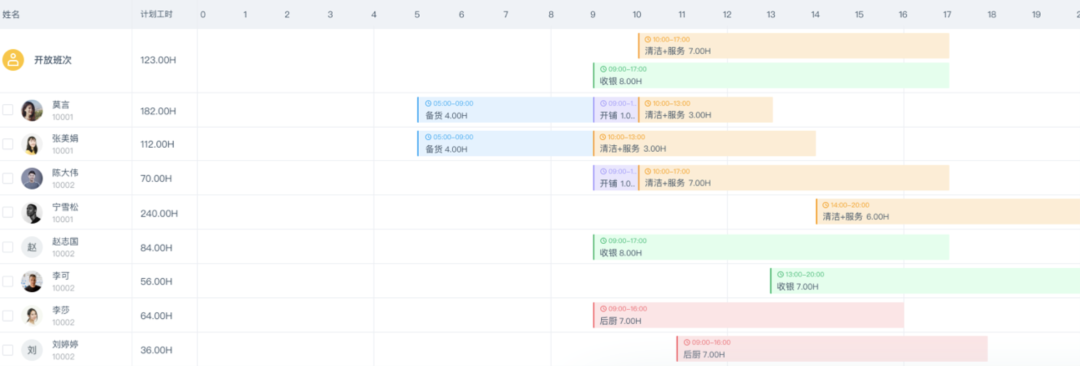This screenshot has width=1080, height=366.
Task: Click the 70.00H hours cell
Action: (x=156, y=179)
